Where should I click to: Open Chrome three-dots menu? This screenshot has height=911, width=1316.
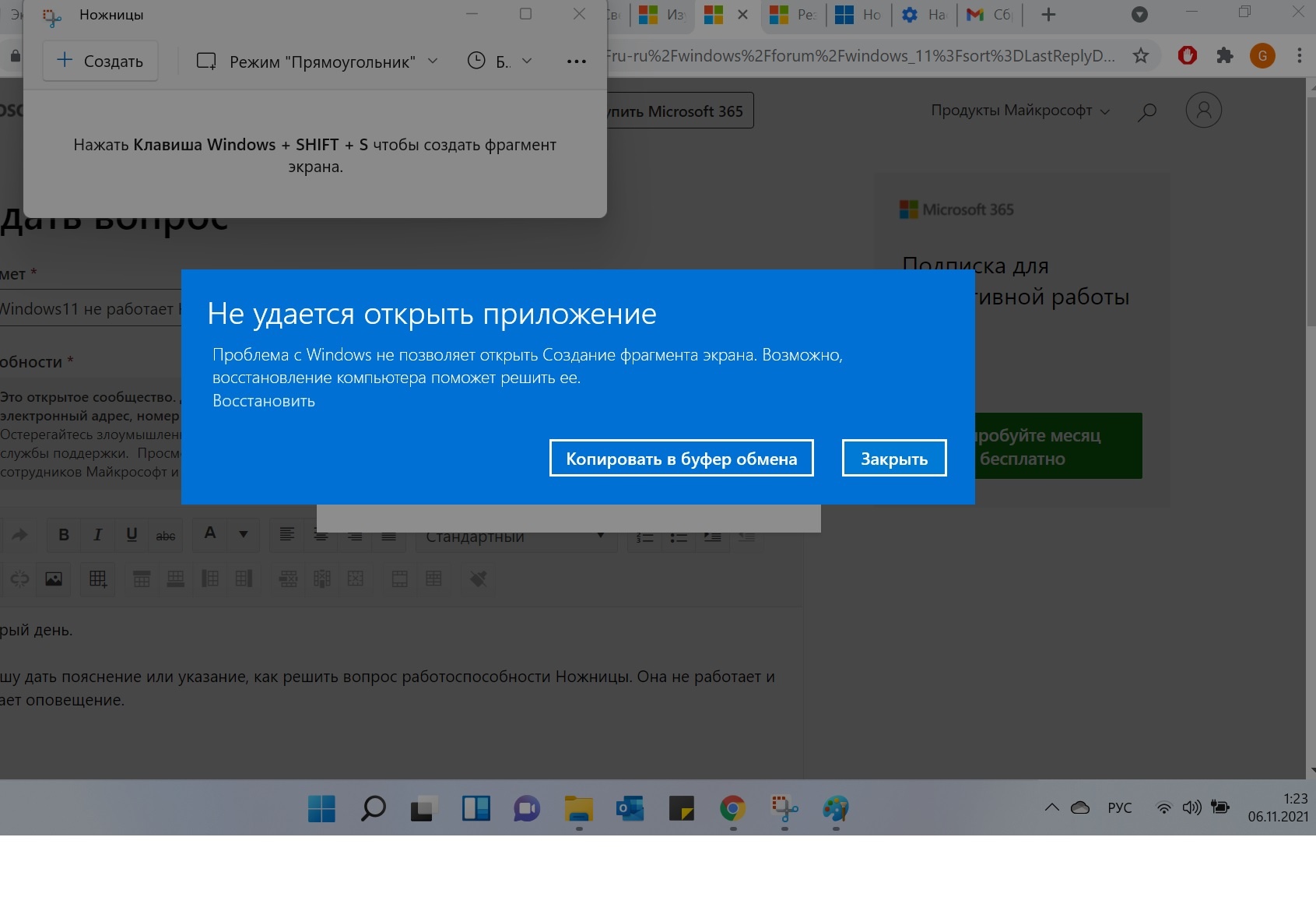point(1299,55)
